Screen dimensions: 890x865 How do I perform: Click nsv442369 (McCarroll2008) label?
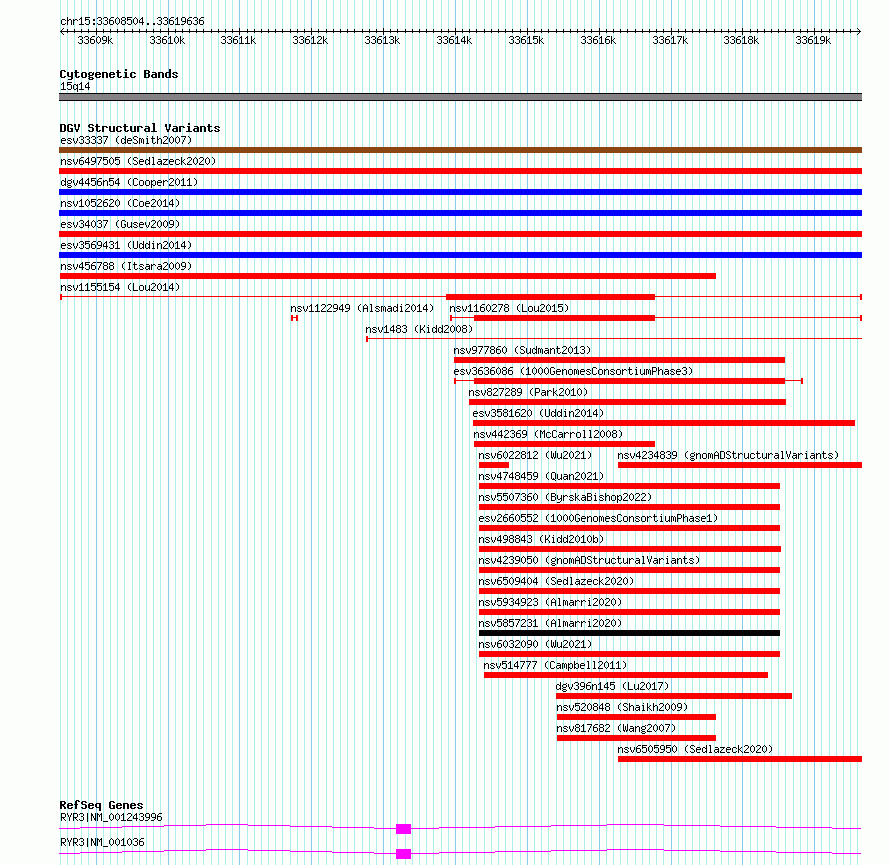(548, 434)
